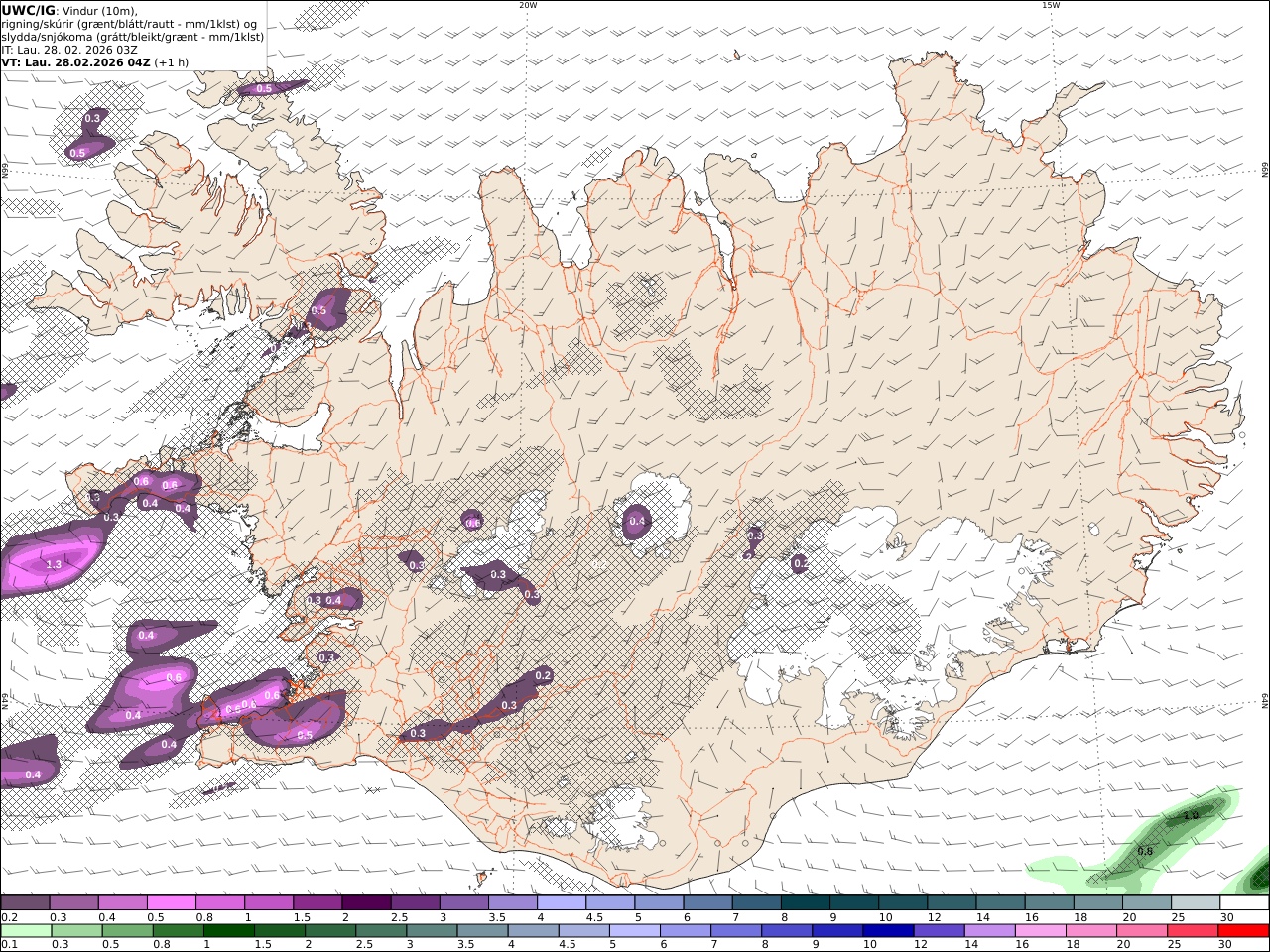1270x952 pixels.
Task: Pick the 25 pale gray swatch in top scale
Action: (1195, 902)
